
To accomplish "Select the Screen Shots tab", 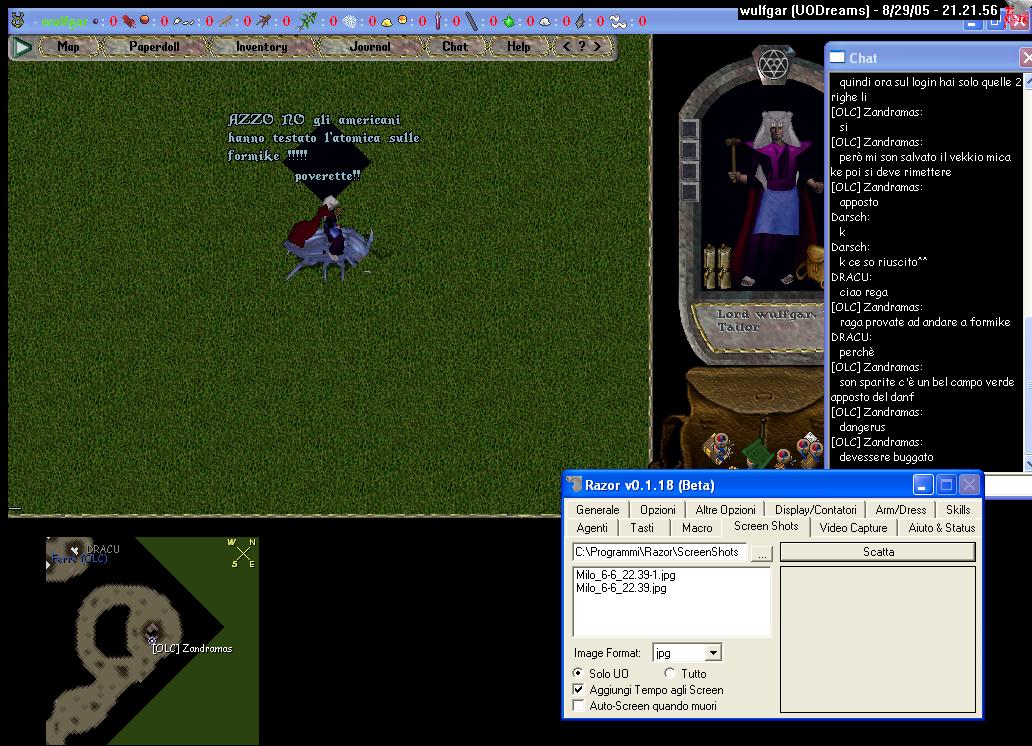I will pos(766,526).
